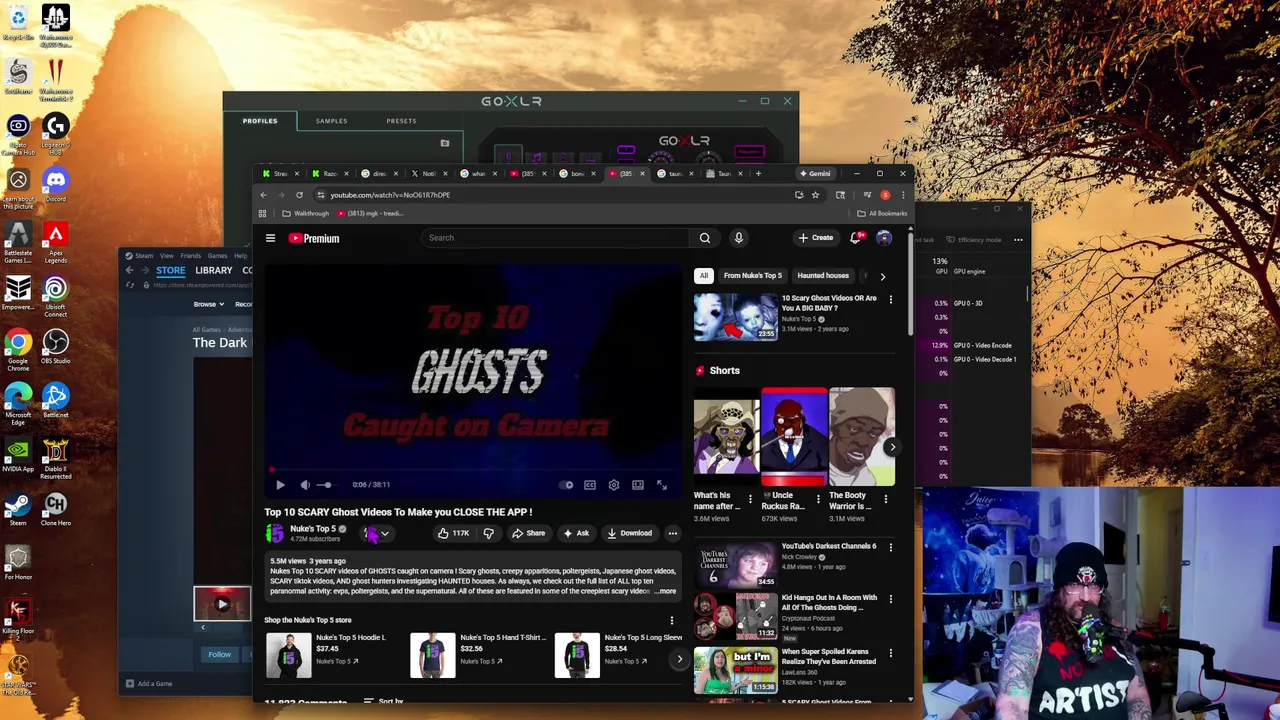Open the video player settings gear
The width and height of the screenshot is (1280, 720).
(x=614, y=485)
